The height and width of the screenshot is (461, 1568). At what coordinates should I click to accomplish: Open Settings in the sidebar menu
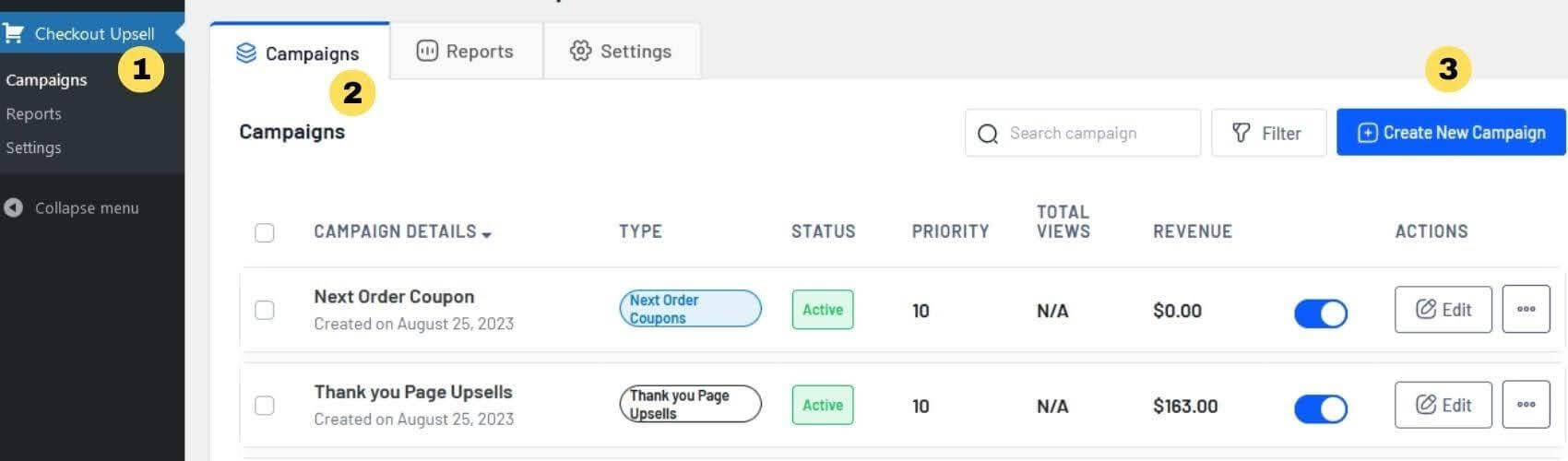click(x=33, y=148)
